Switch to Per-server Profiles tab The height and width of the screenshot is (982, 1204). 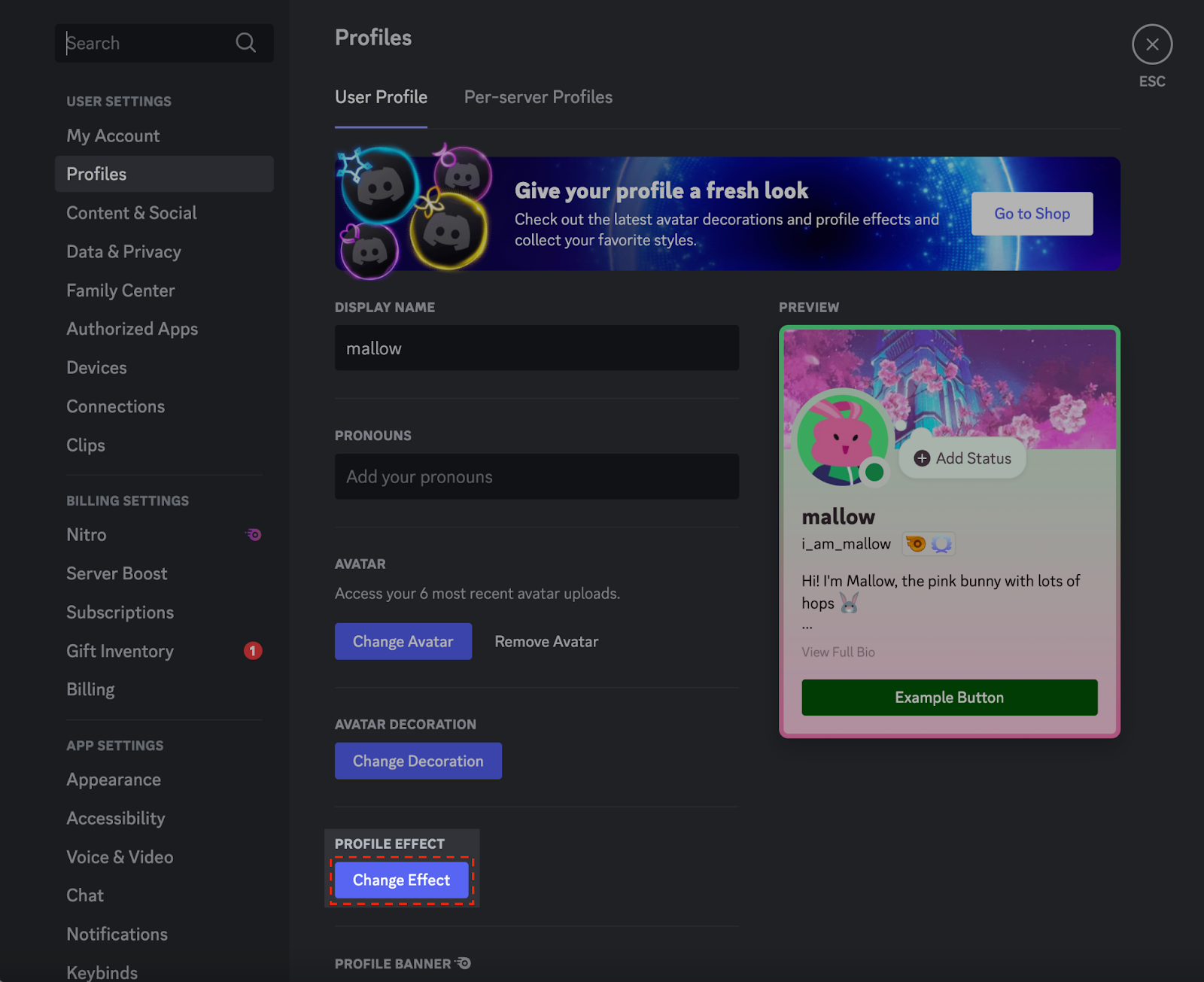pyautogui.click(x=538, y=97)
